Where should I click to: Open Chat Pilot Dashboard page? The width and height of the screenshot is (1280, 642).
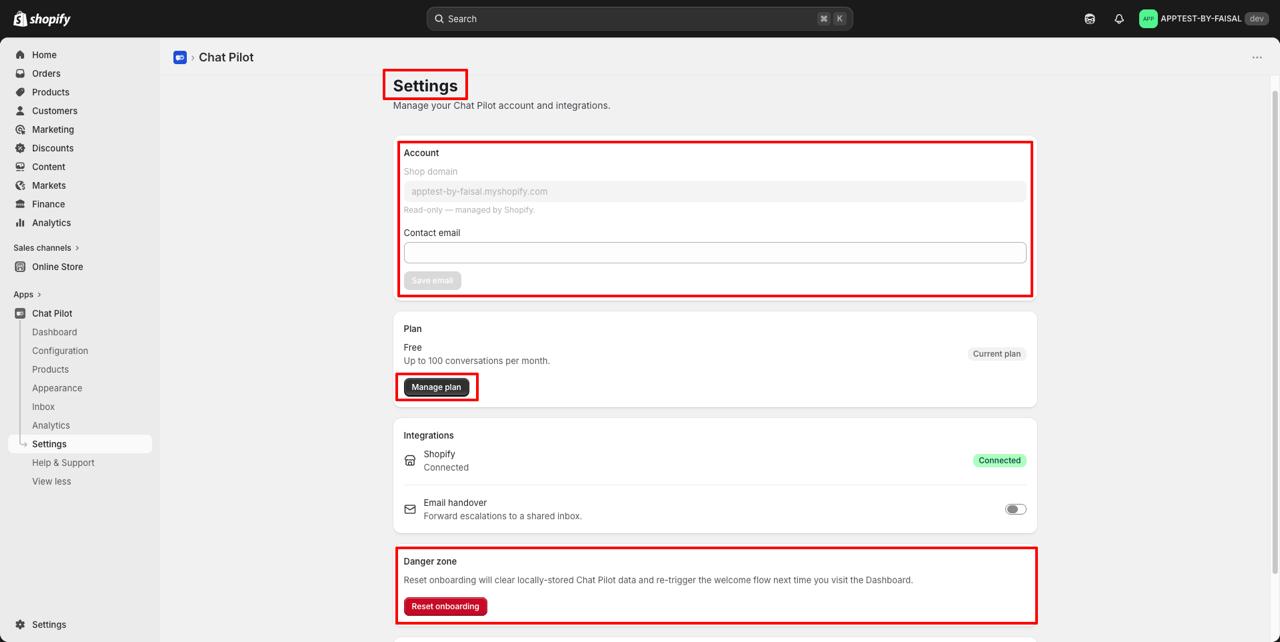point(54,333)
